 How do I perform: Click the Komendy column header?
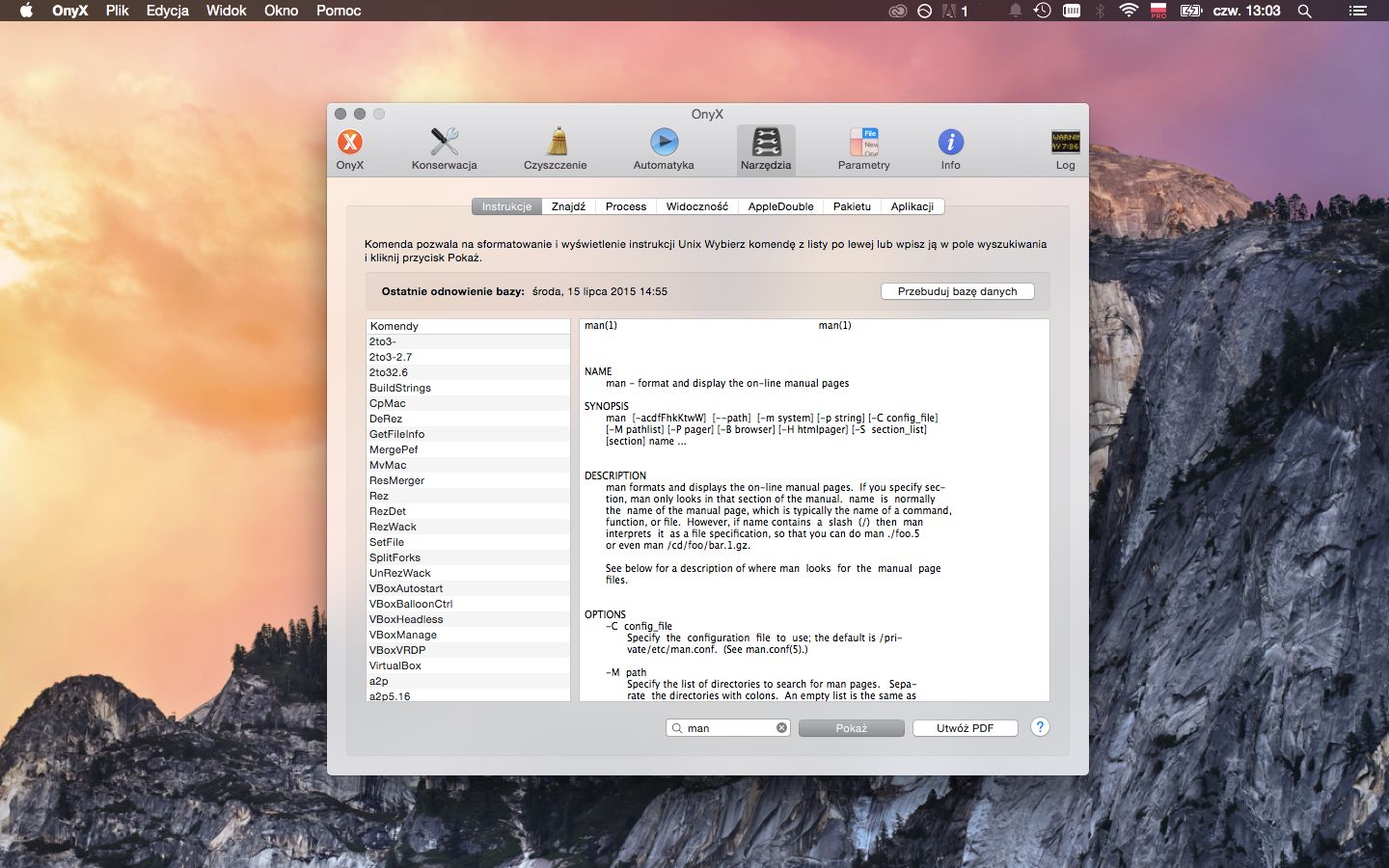[x=468, y=326]
